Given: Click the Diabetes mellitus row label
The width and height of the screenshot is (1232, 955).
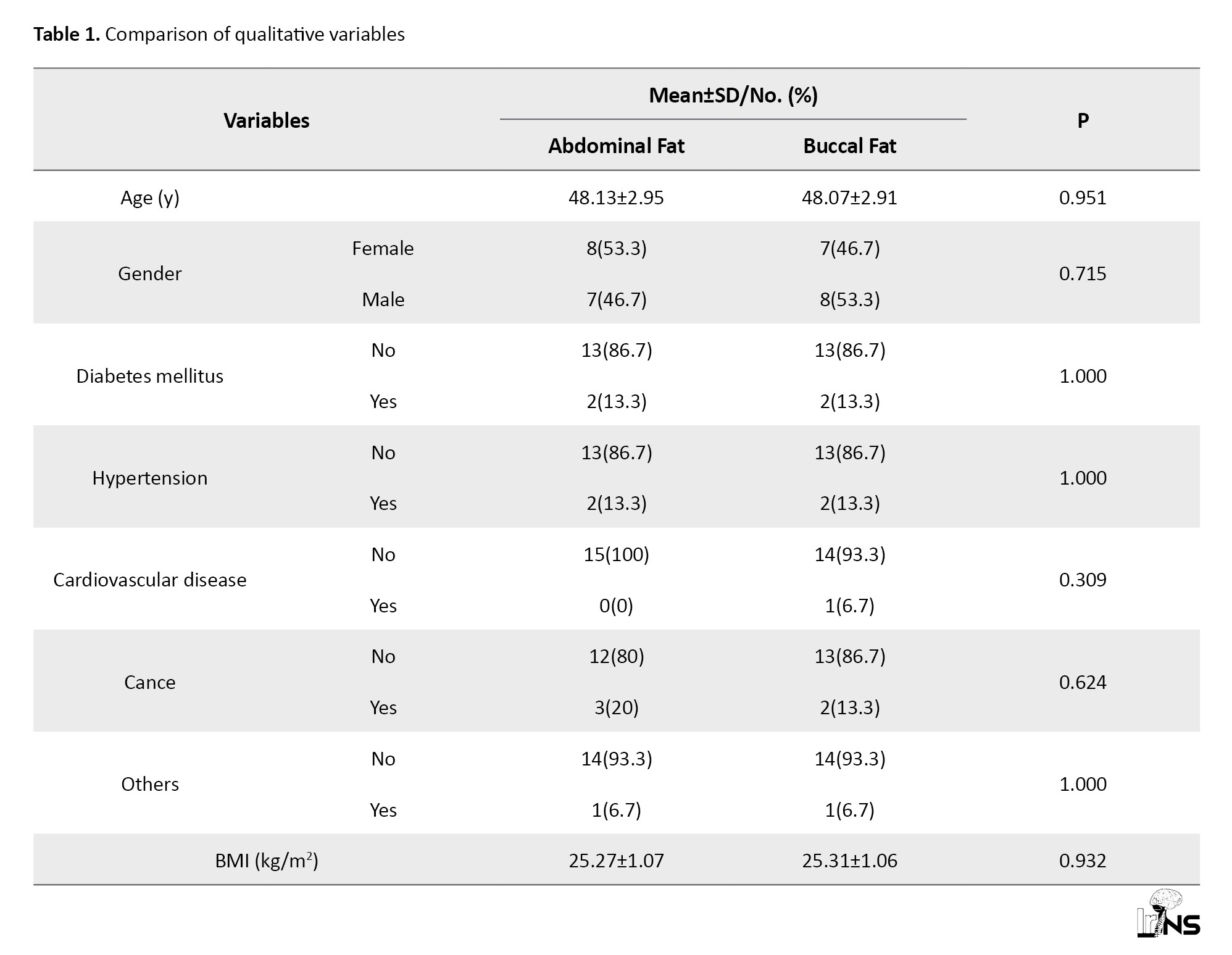Looking at the screenshot, I should 150,376.
